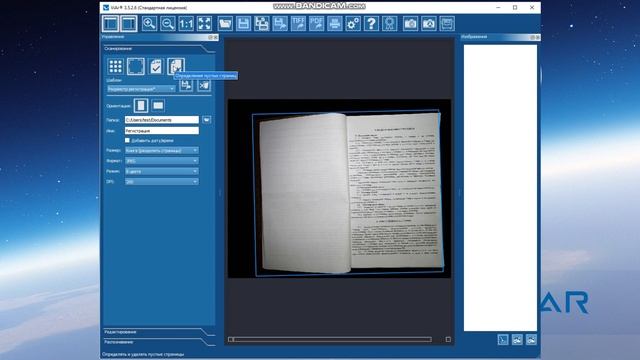Select landscape orientation

click(x=158, y=106)
